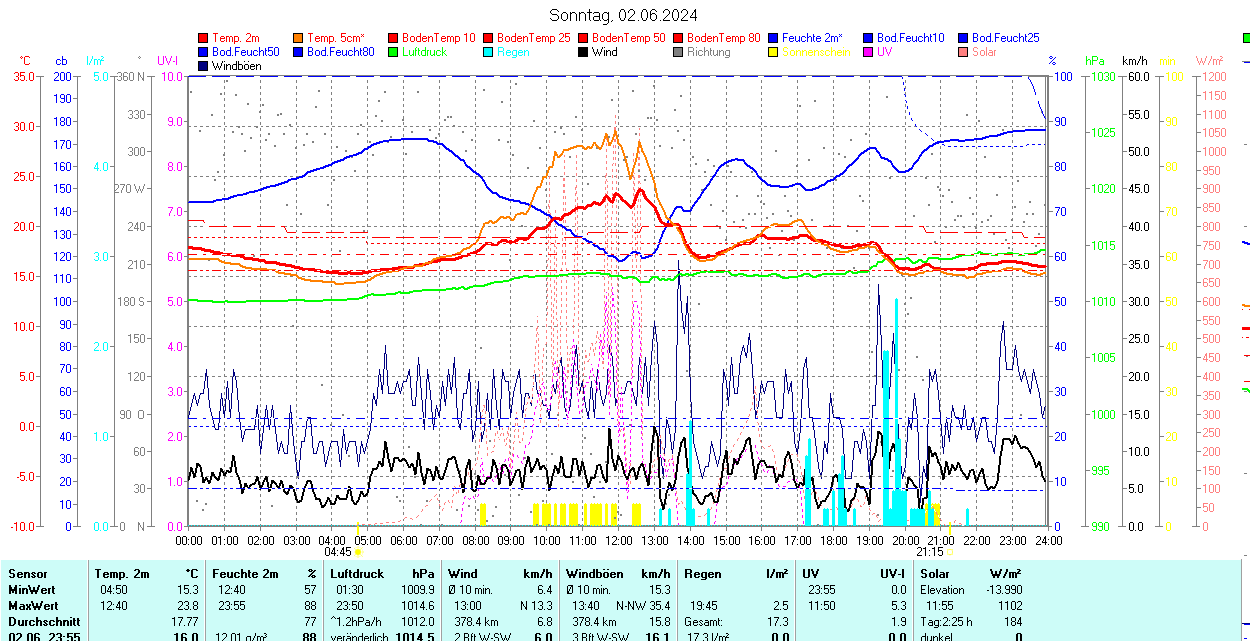Image resolution: width=1250 pixels, height=641 pixels.
Task: Click the Windböen column header in the table
Action: pyautogui.click(x=595, y=574)
